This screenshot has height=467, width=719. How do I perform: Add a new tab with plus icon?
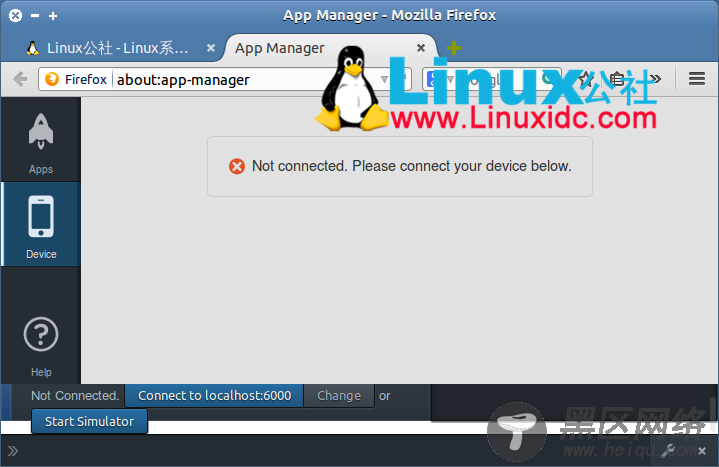point(454,48)
